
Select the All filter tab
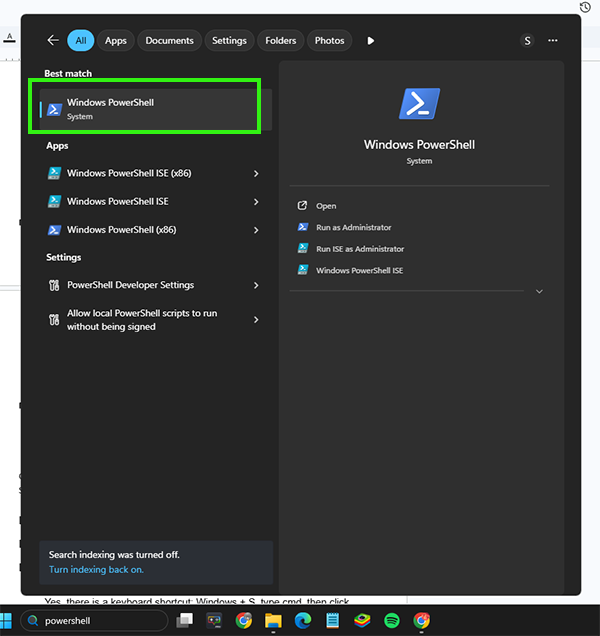pyautogui.click(x=81, y=41)
